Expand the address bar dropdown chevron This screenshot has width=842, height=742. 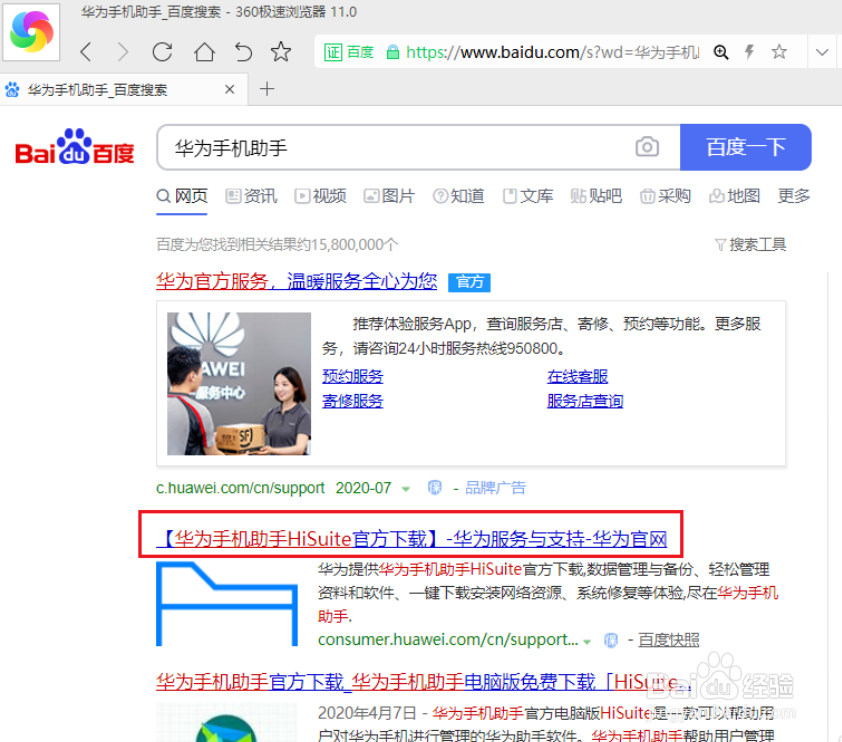(822, 52)
